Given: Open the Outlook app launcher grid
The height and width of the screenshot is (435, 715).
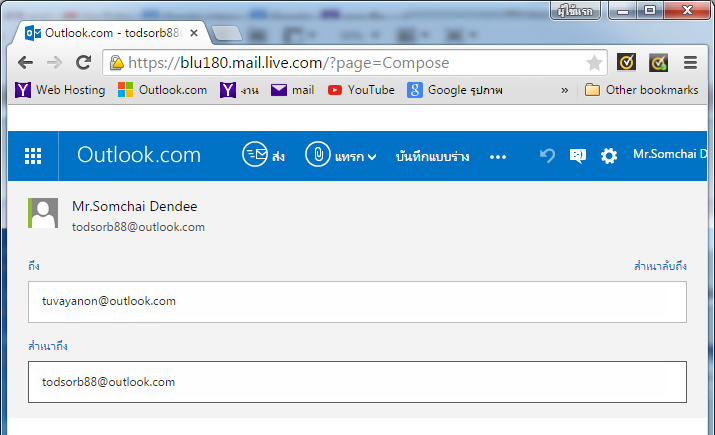Looking at the screenshot, I should click(33, 156).
